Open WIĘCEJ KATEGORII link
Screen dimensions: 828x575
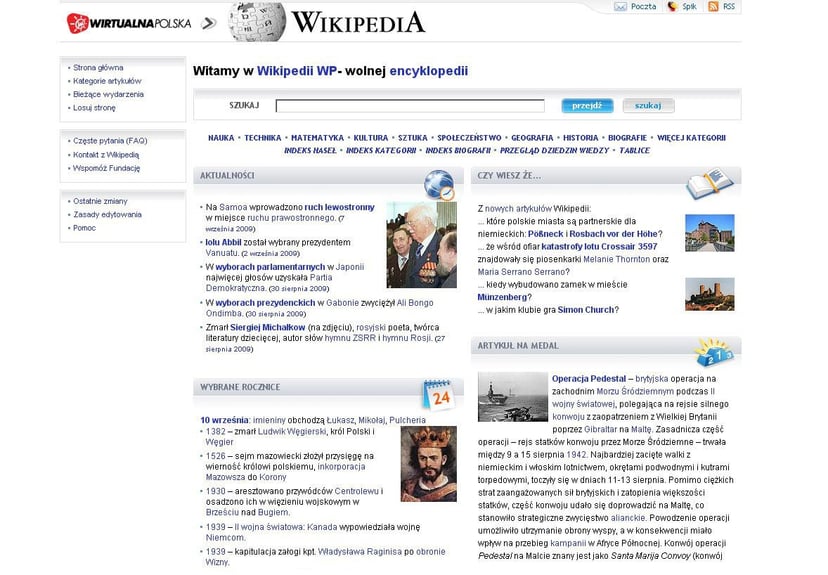tap(691, 138)
